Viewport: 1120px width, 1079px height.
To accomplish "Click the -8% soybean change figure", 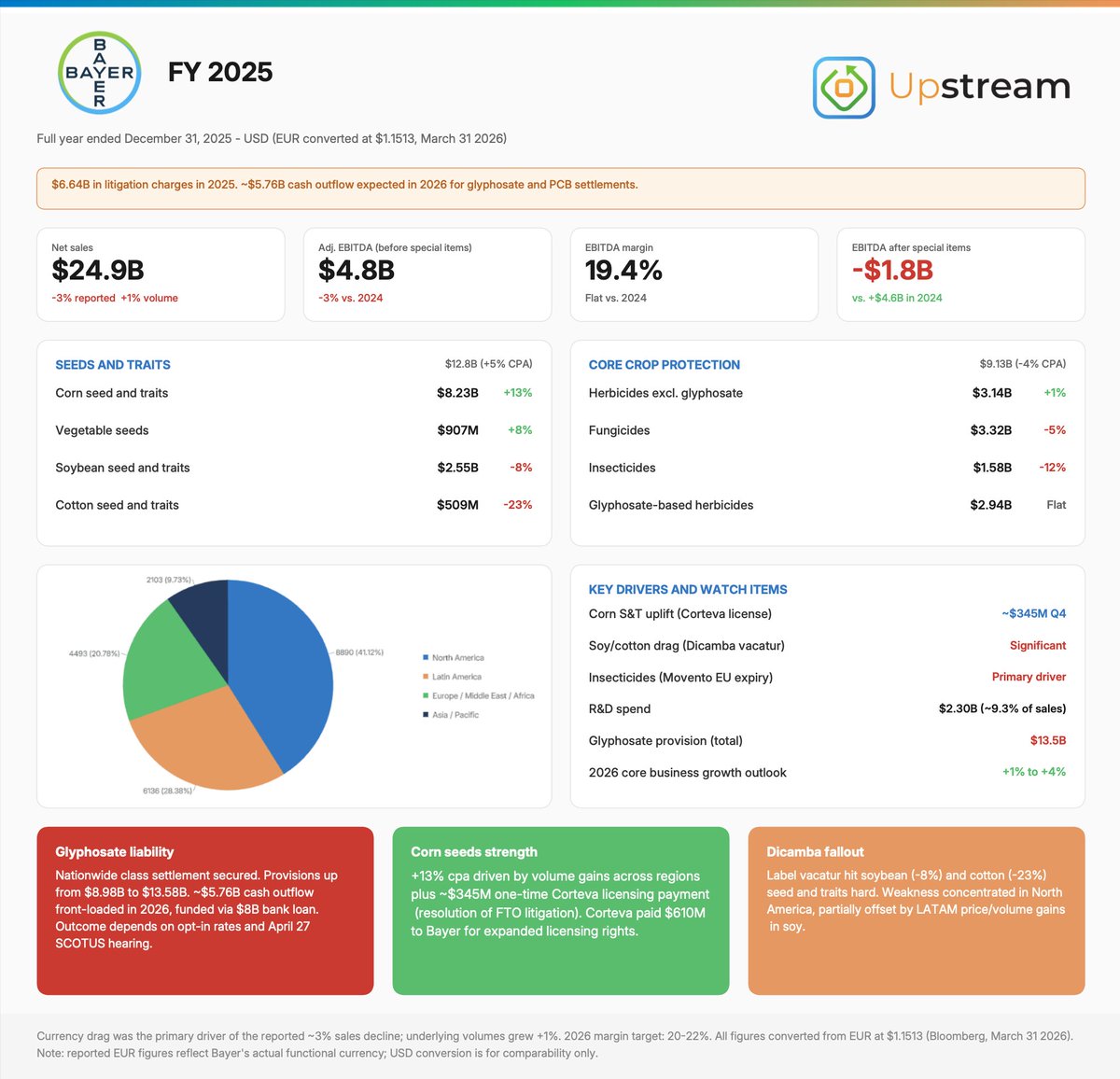I will click(x=521, y=468).
